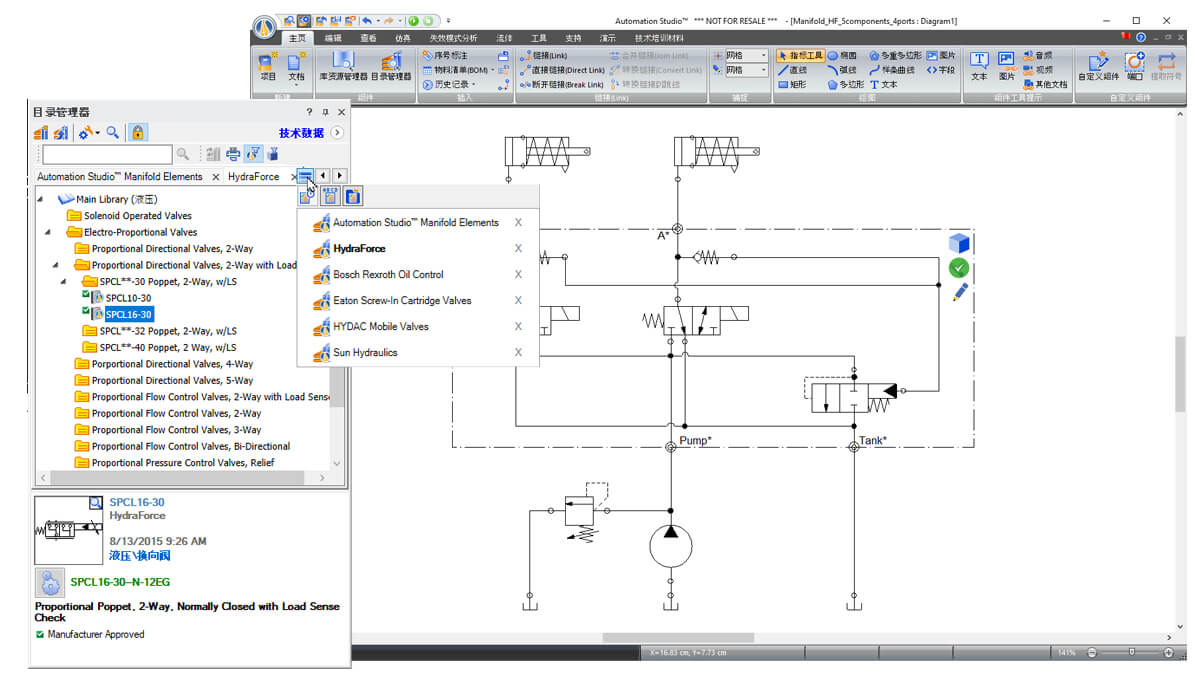Click the 视频 video item

(x=1037, y=70)
